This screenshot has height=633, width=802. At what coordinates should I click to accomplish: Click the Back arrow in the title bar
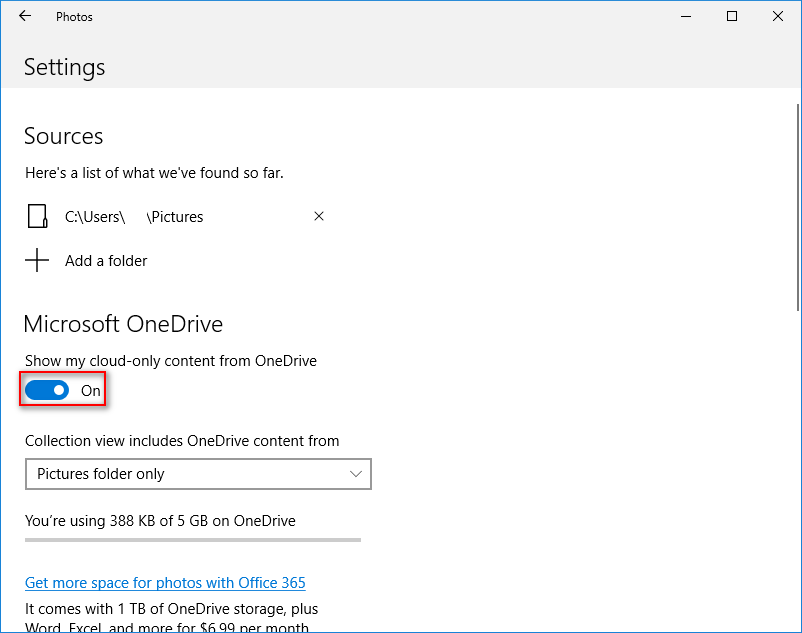(24, 16)
